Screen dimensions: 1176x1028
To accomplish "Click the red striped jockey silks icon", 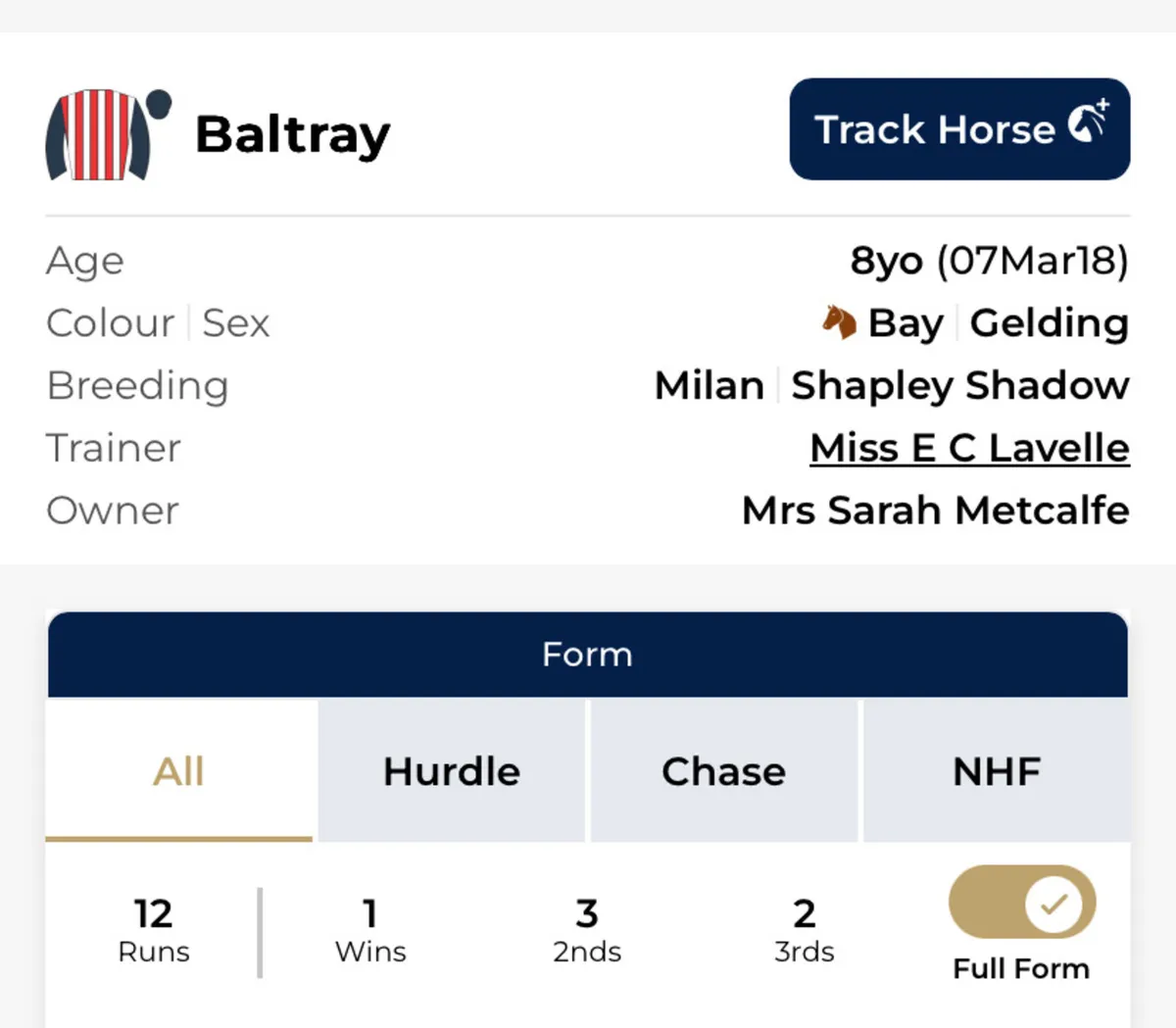I will pos(101,135).
